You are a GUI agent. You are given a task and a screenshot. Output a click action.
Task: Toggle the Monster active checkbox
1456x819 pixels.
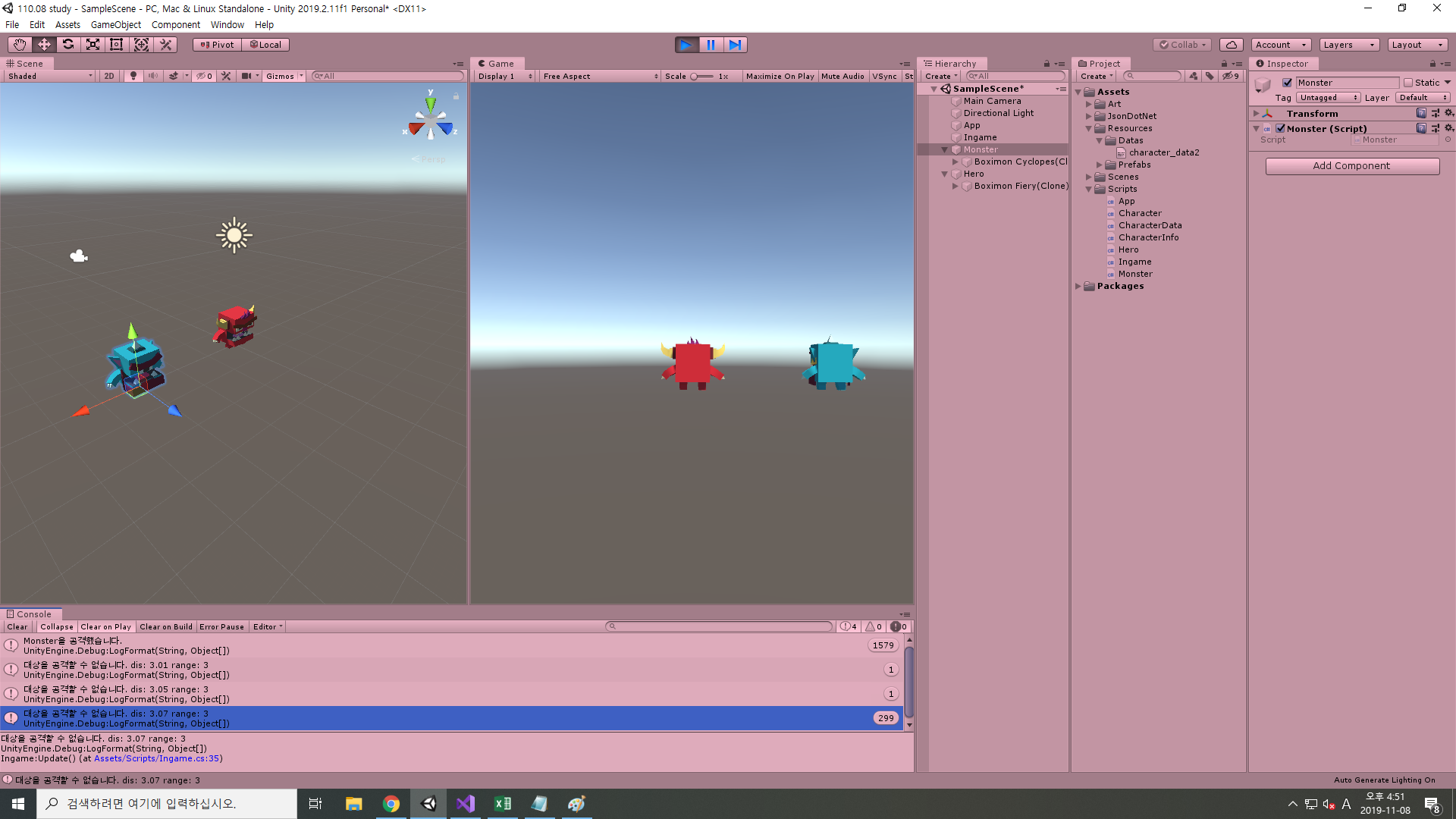(x=1287, y=83)
